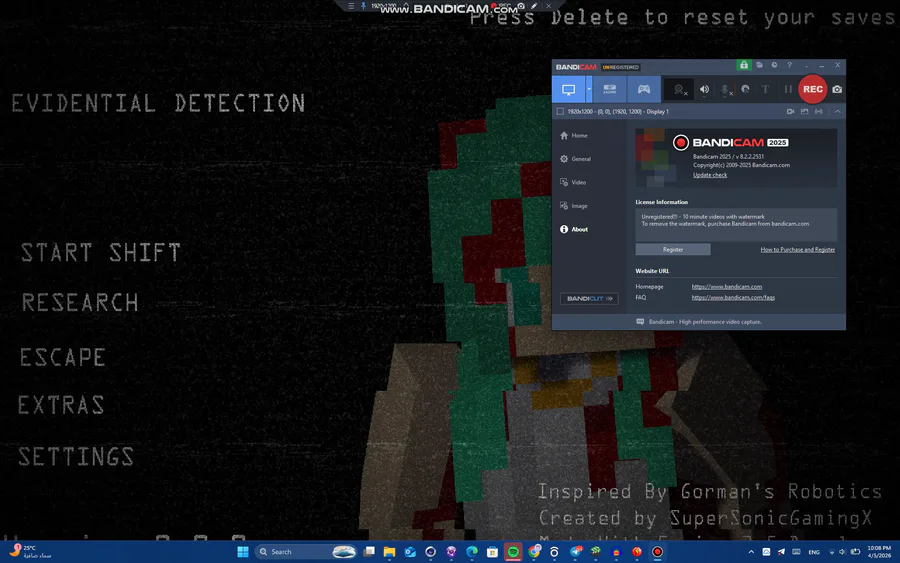Viewport: 900px width, 563px height.
Task: Open File Explorer from the taskbar
Action: [x=389, y=552]
